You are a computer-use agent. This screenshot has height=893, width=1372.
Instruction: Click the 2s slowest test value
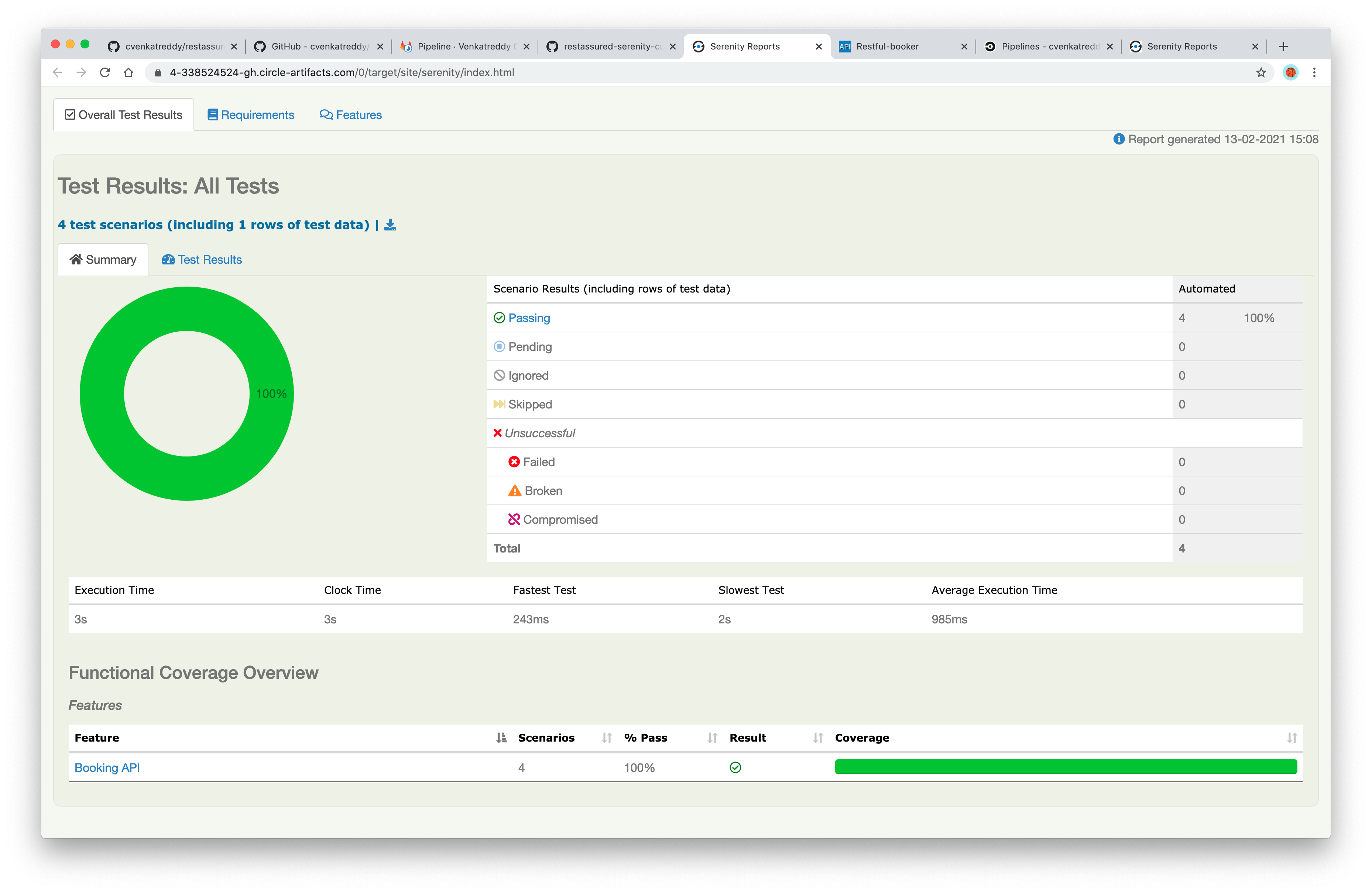(x=725, y=619)
